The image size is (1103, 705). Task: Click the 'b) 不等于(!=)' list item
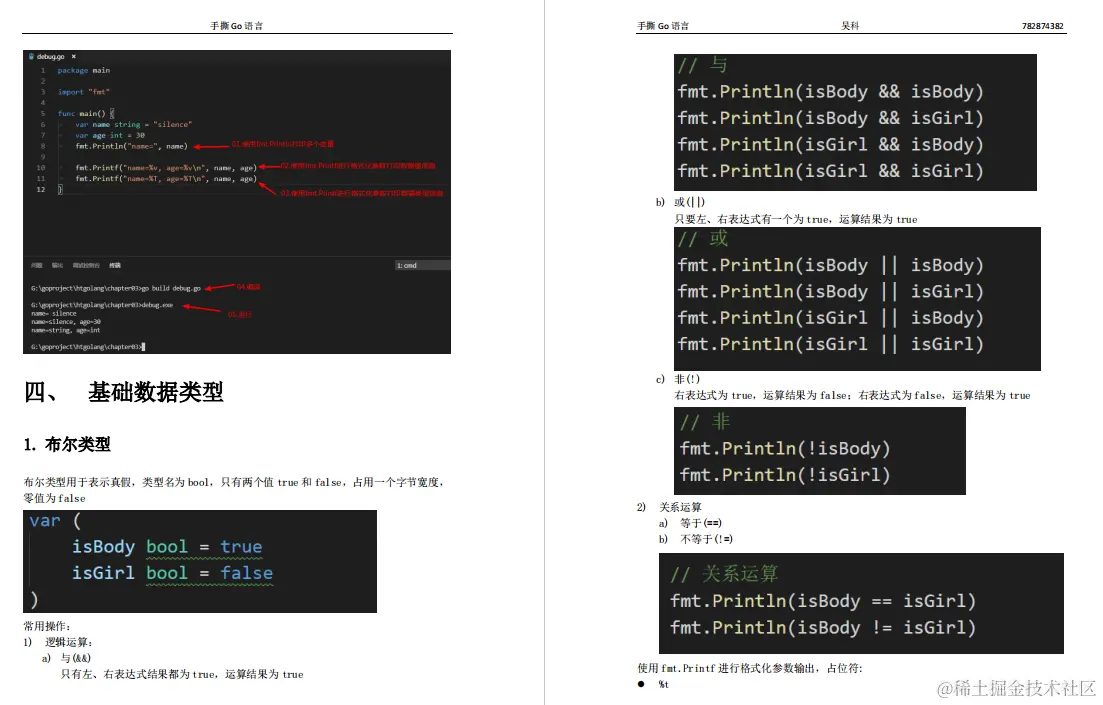[696, 539]
